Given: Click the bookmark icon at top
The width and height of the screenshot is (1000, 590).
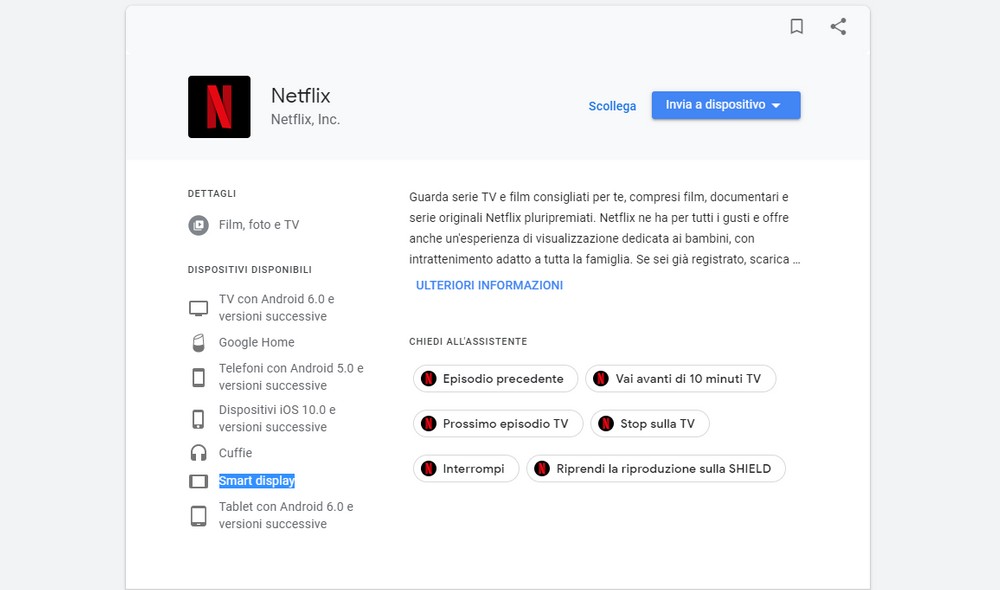Looking at the screenshot, I should point(796,27).
